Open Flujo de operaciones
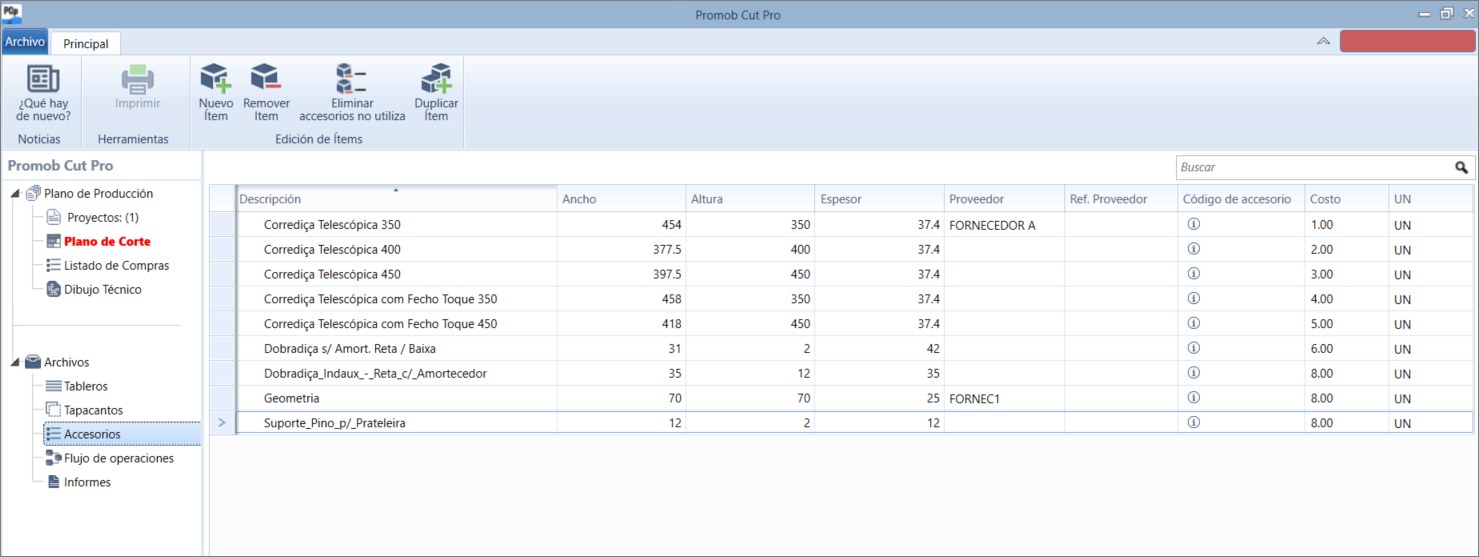Viewport: 1479px width, 557px height. (119, 458)
